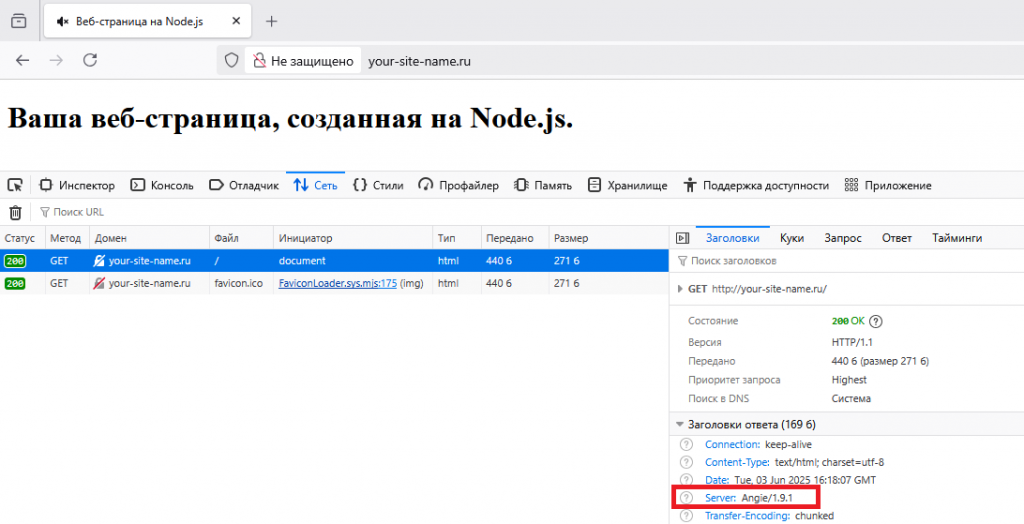
Task: Switch to the Запрос details tab
Action: point(842,238)
